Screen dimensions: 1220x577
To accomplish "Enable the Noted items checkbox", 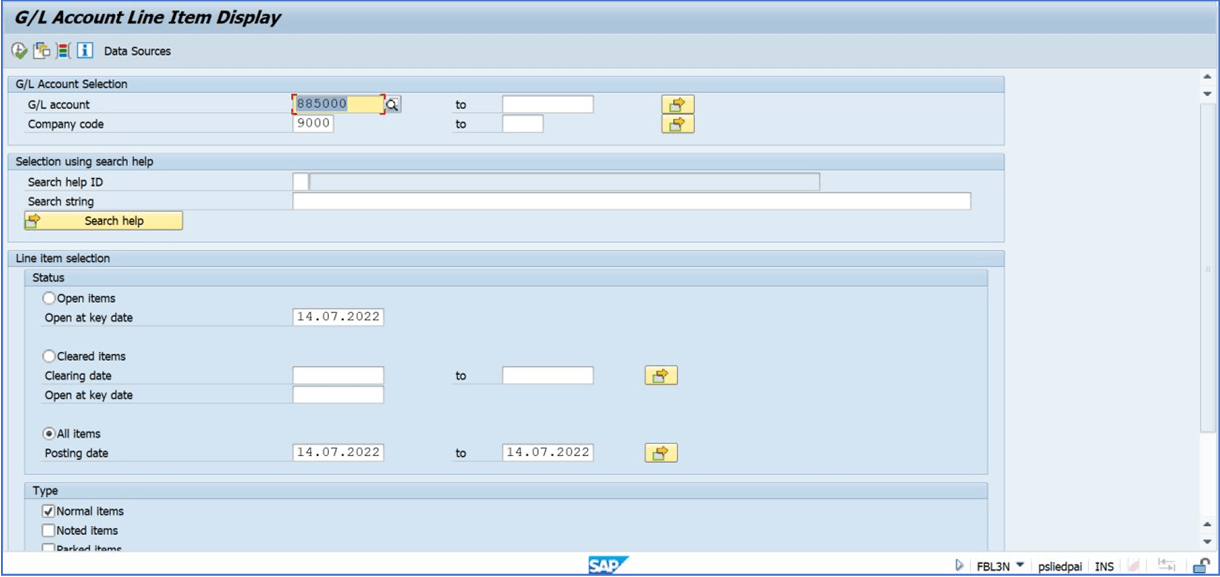I will [x=49, y=531].
